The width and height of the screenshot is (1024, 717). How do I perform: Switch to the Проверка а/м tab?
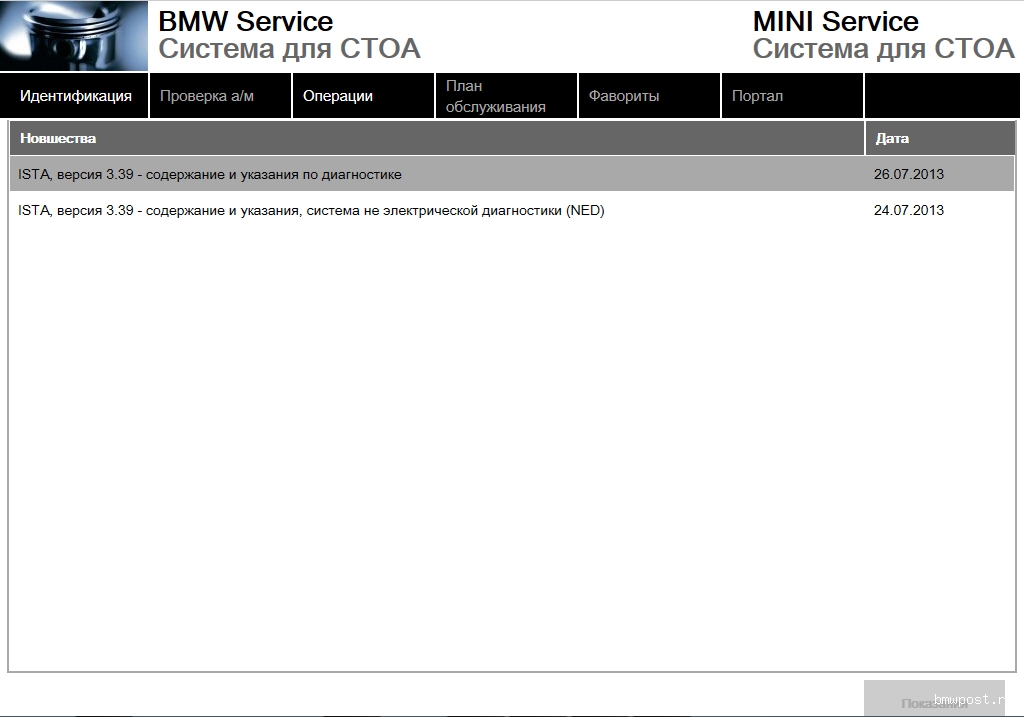tap(218, 96)
